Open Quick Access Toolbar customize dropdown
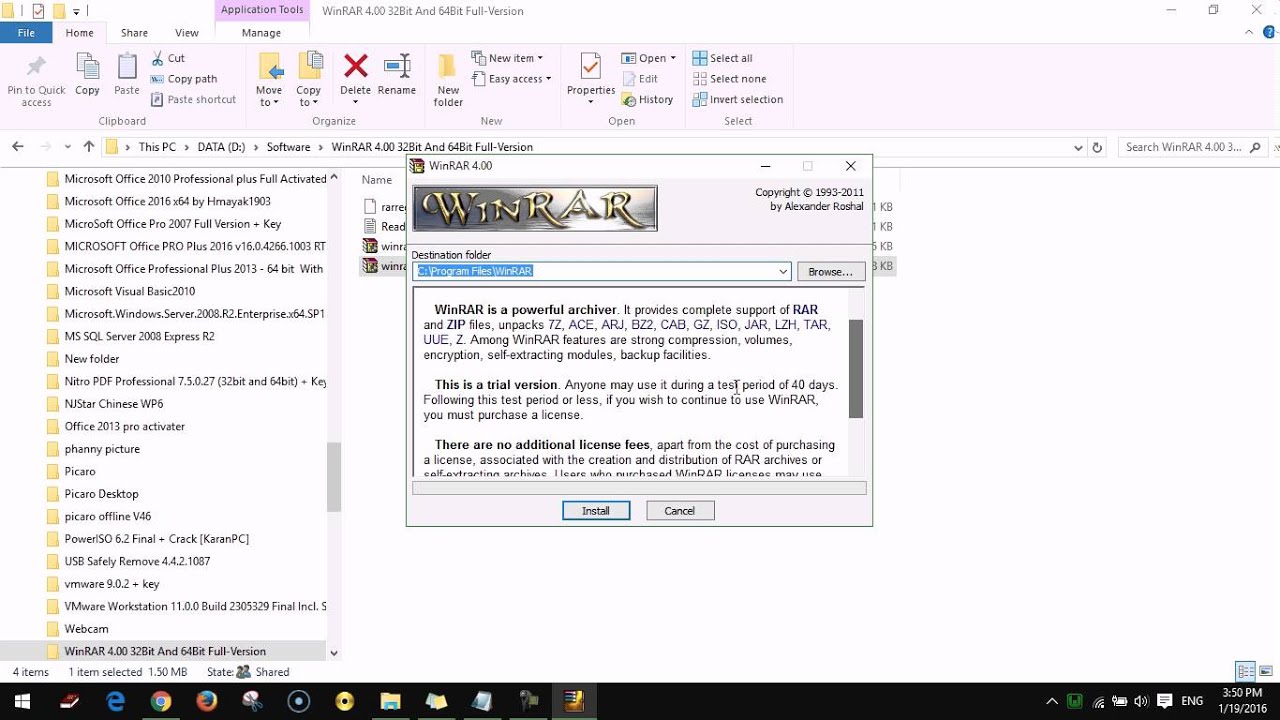Image resolution: width=1280 pixels, height=720 pixels. (76, 11)
